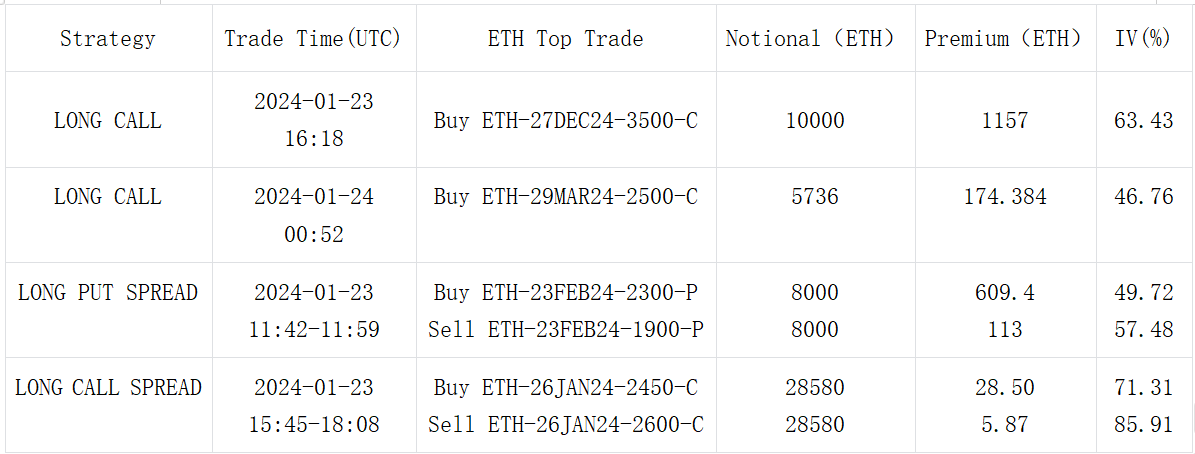Click IV value 63.43
This screenshot has width=1195, height=454.
tap(1143, 121)
